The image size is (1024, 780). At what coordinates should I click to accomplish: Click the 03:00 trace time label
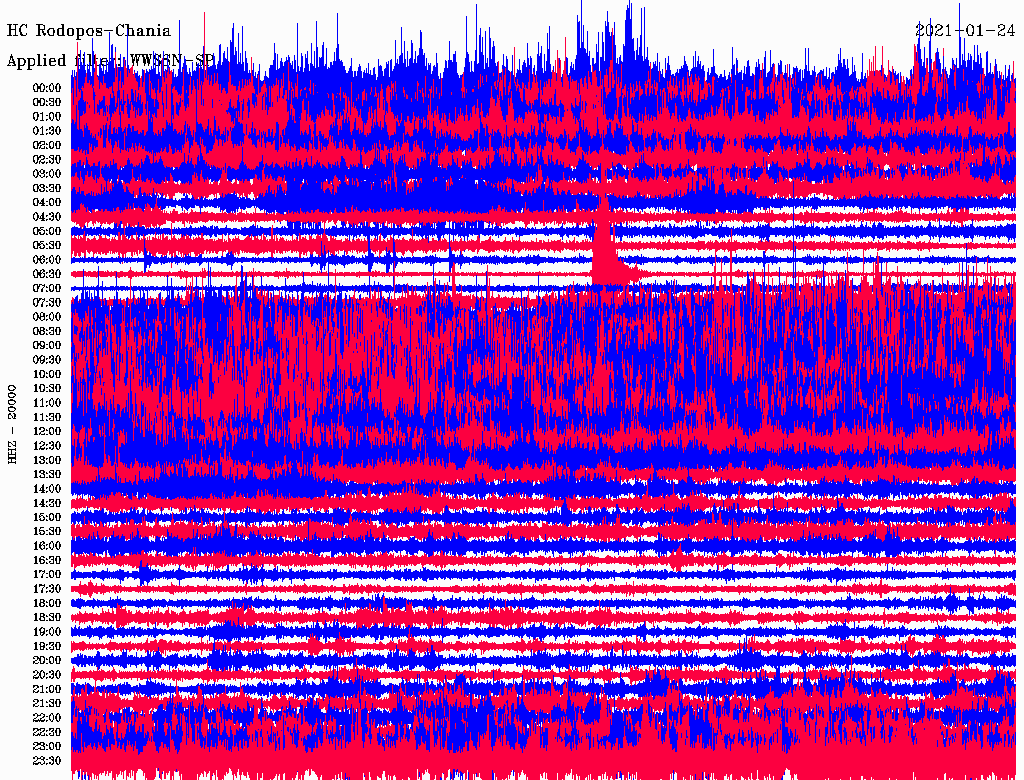[x=46, y=173]
